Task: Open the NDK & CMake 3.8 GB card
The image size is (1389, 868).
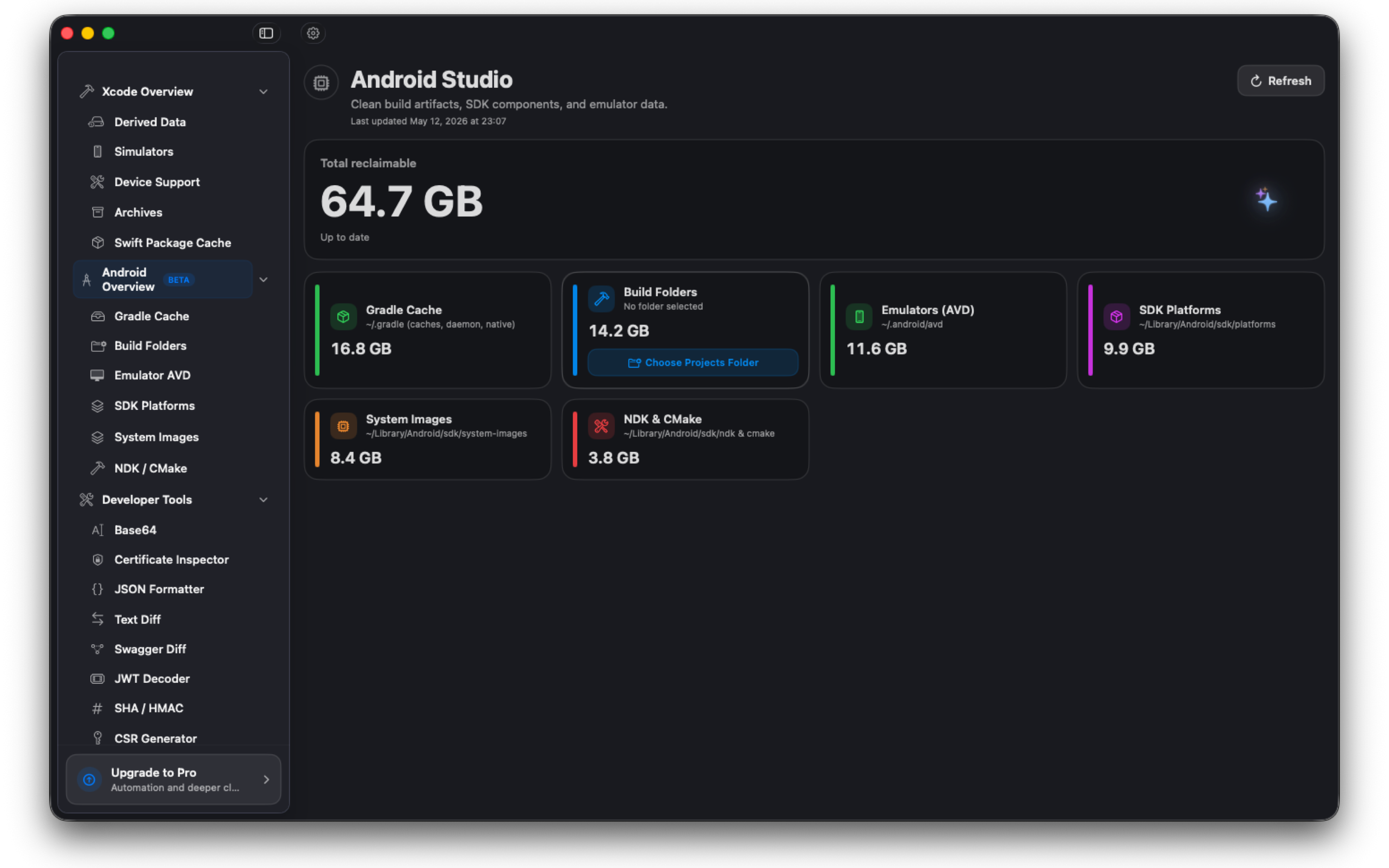Action: click(x=685, y=440)
